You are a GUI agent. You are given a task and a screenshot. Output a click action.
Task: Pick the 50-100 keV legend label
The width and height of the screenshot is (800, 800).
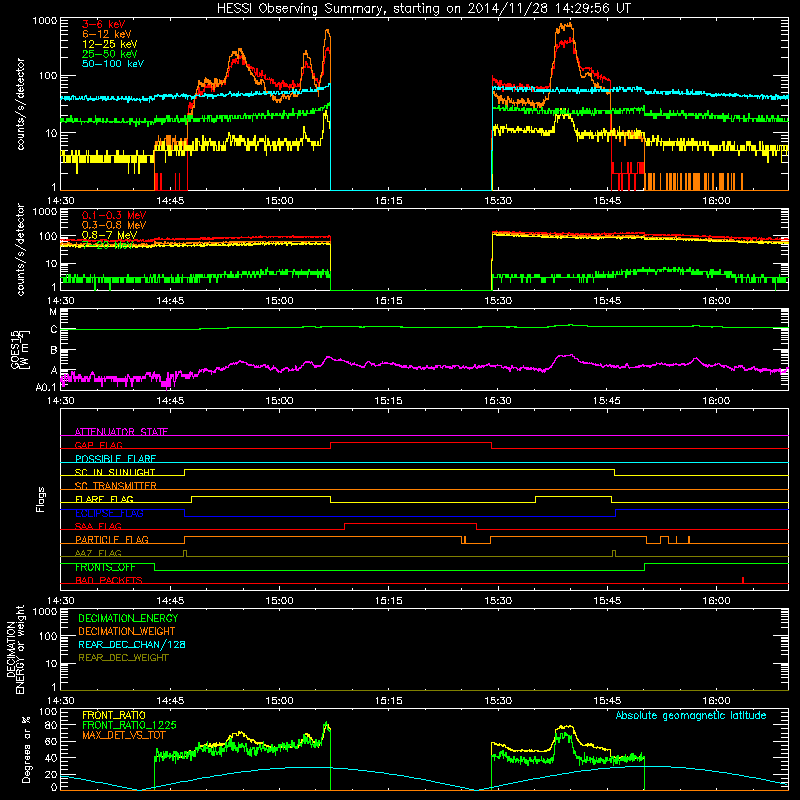[x=113, y=64]
